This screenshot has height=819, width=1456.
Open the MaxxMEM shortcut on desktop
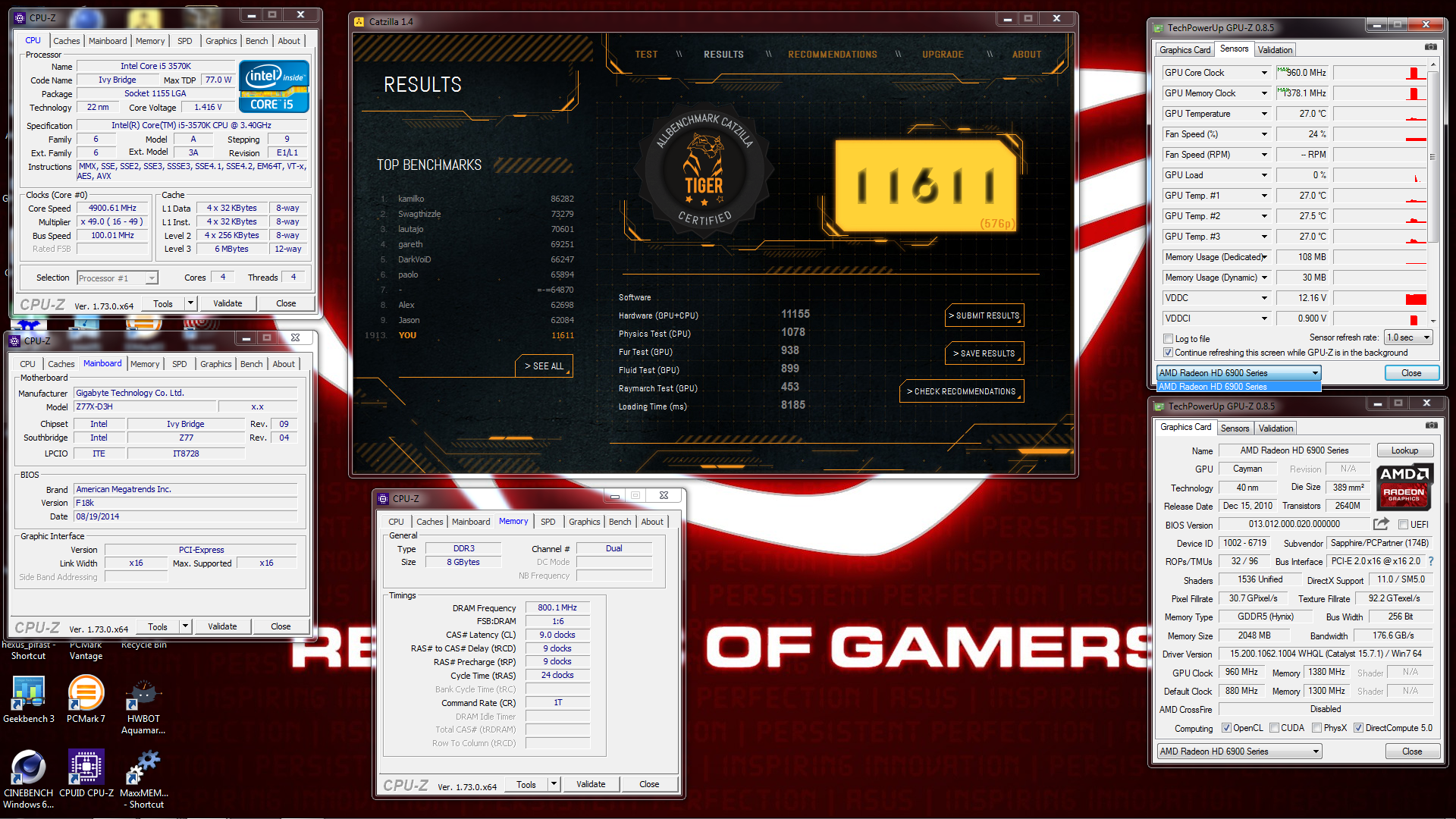143,779
